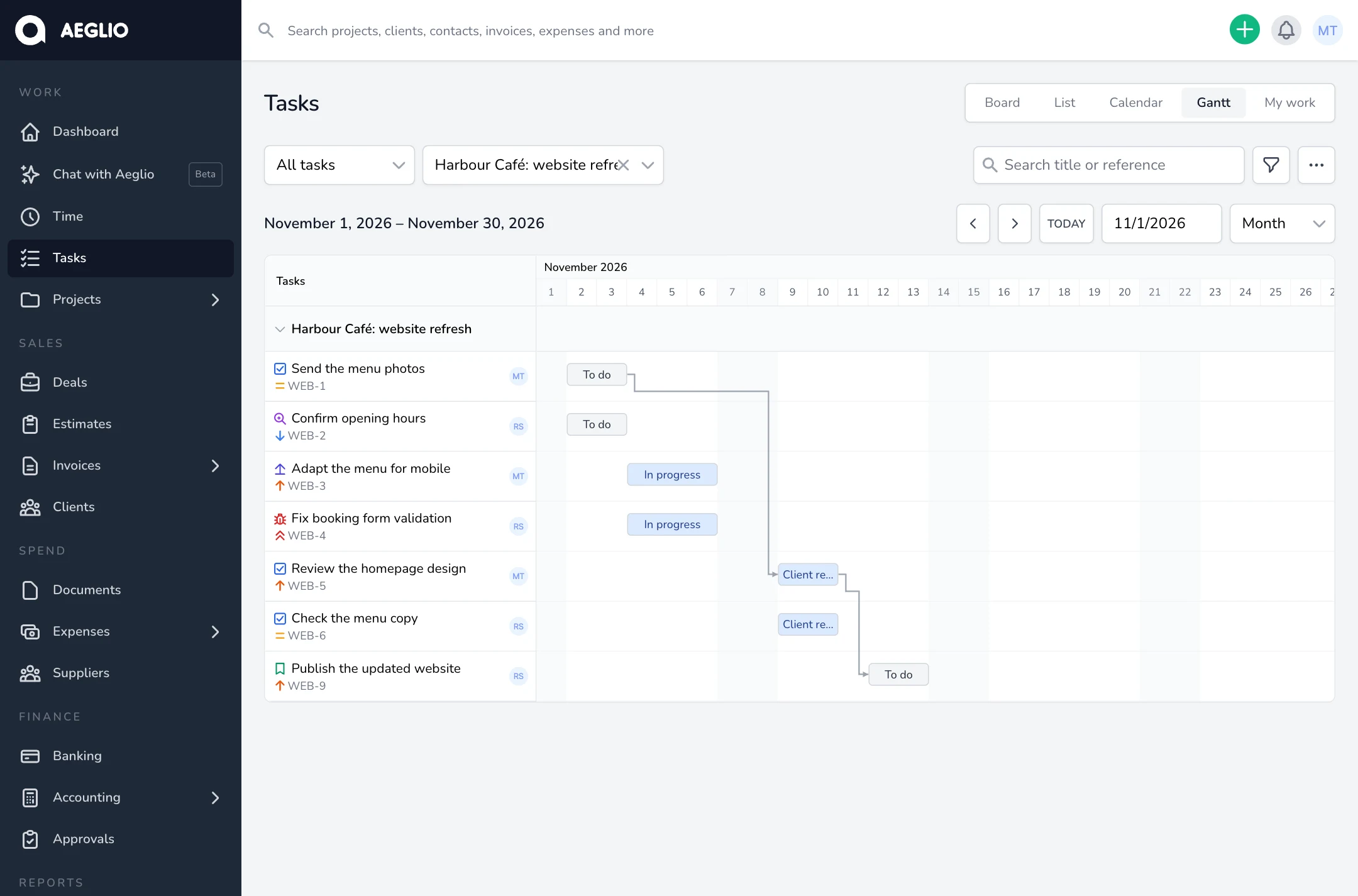Screen dimensions: 1358x896
Task: Expand the Projects submenu chevron
Action: 215,300
